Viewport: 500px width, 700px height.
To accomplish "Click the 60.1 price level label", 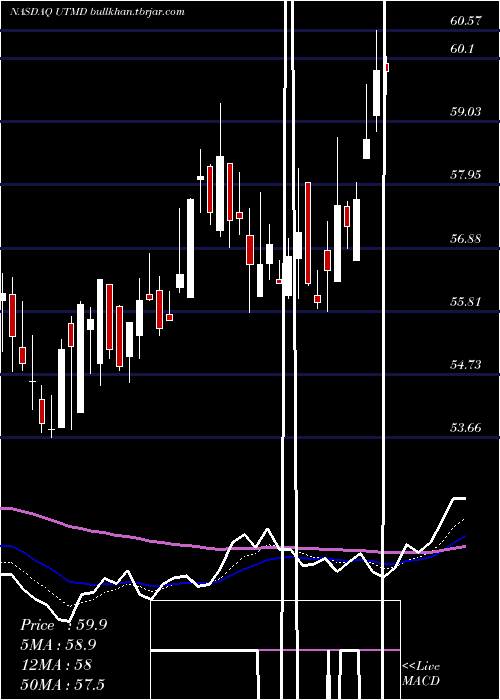I will (x=462, y=49).
